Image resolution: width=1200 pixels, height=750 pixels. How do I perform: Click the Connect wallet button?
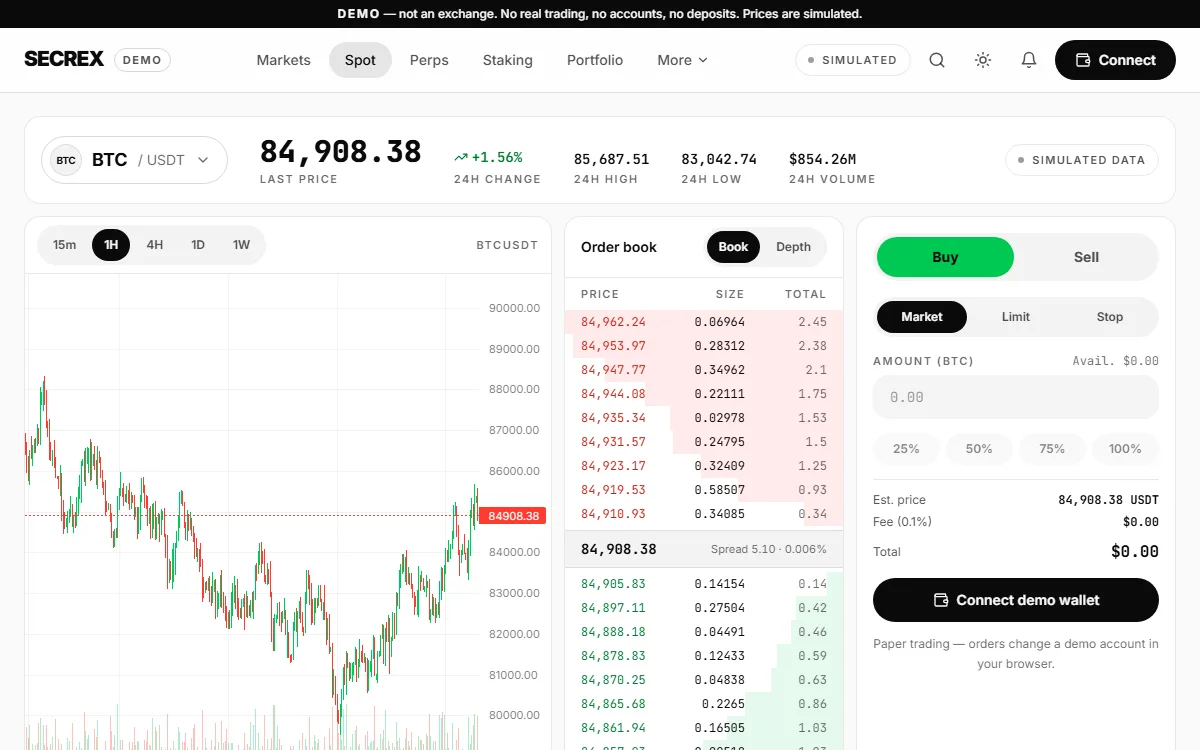click(x=1115, y=60)
